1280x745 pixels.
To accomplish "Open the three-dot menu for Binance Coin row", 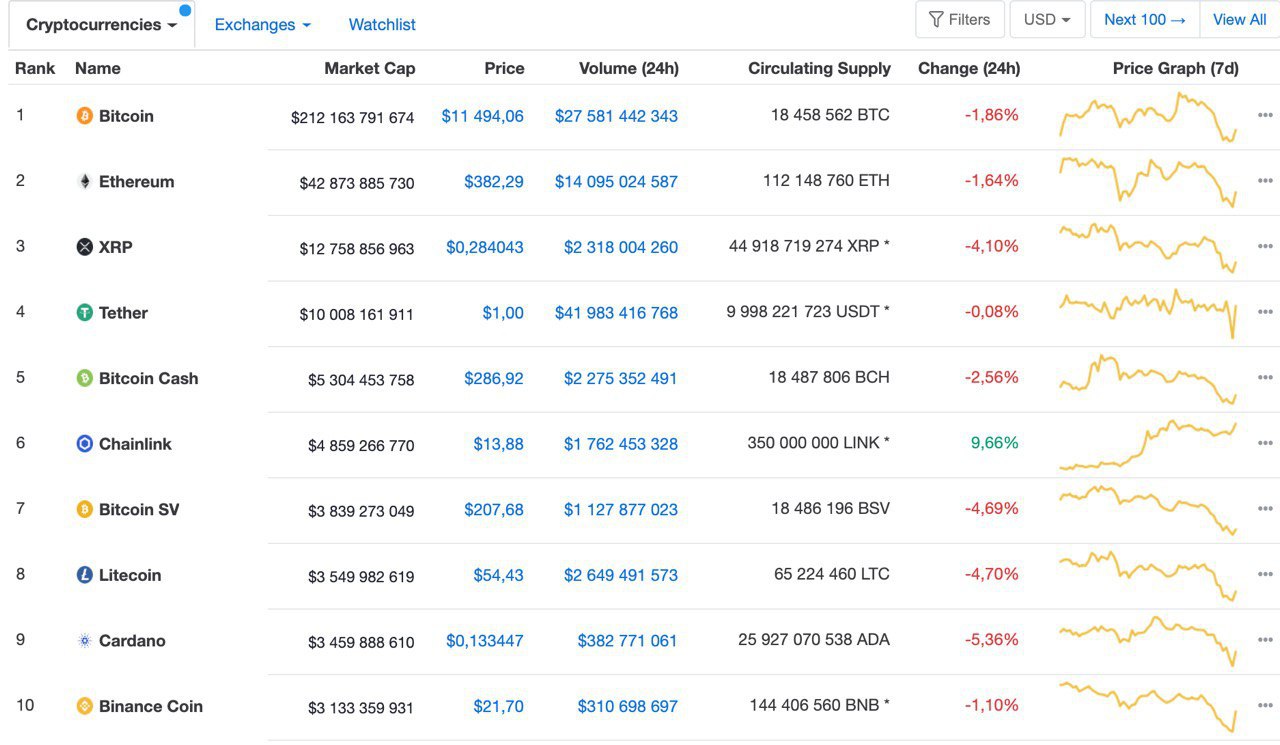I will (1265, 705).
